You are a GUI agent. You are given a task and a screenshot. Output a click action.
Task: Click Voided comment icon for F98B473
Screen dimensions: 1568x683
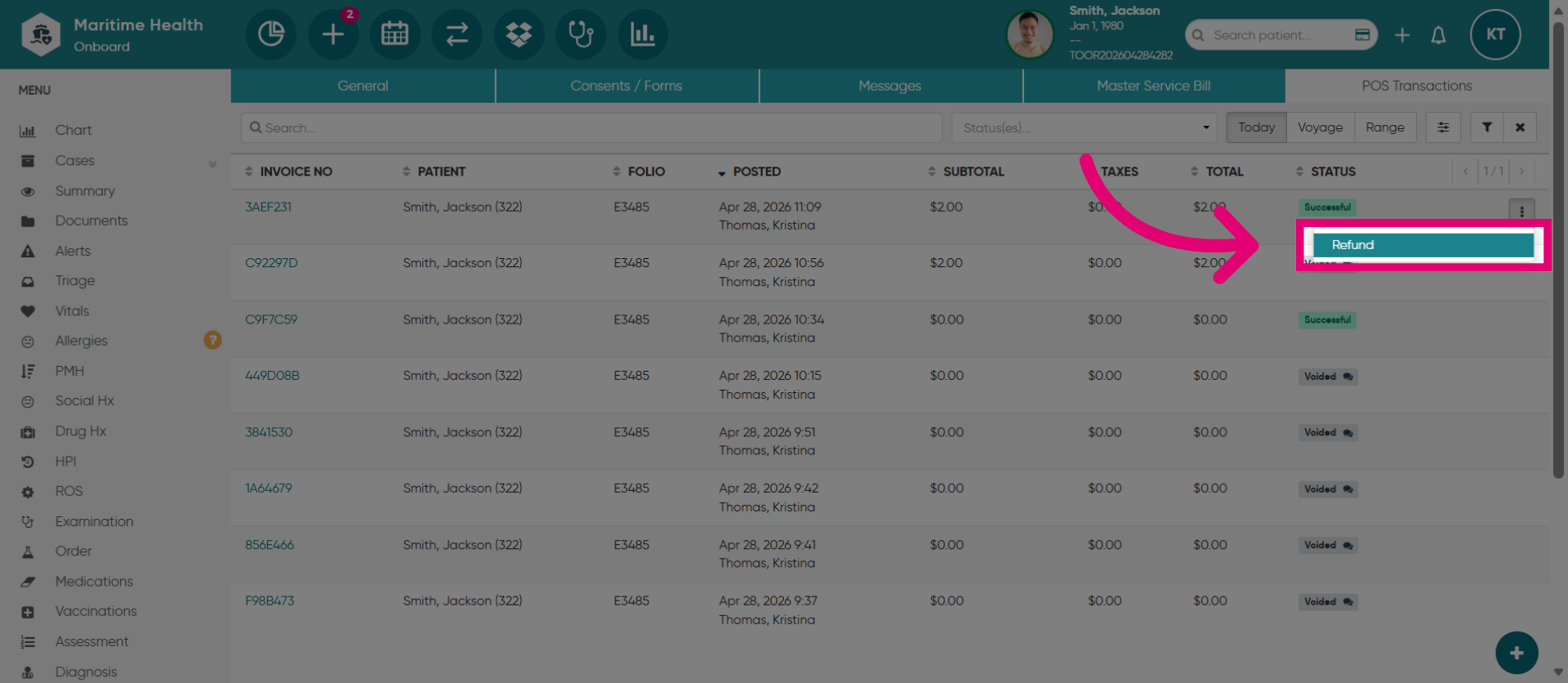tap(1347, 602)
